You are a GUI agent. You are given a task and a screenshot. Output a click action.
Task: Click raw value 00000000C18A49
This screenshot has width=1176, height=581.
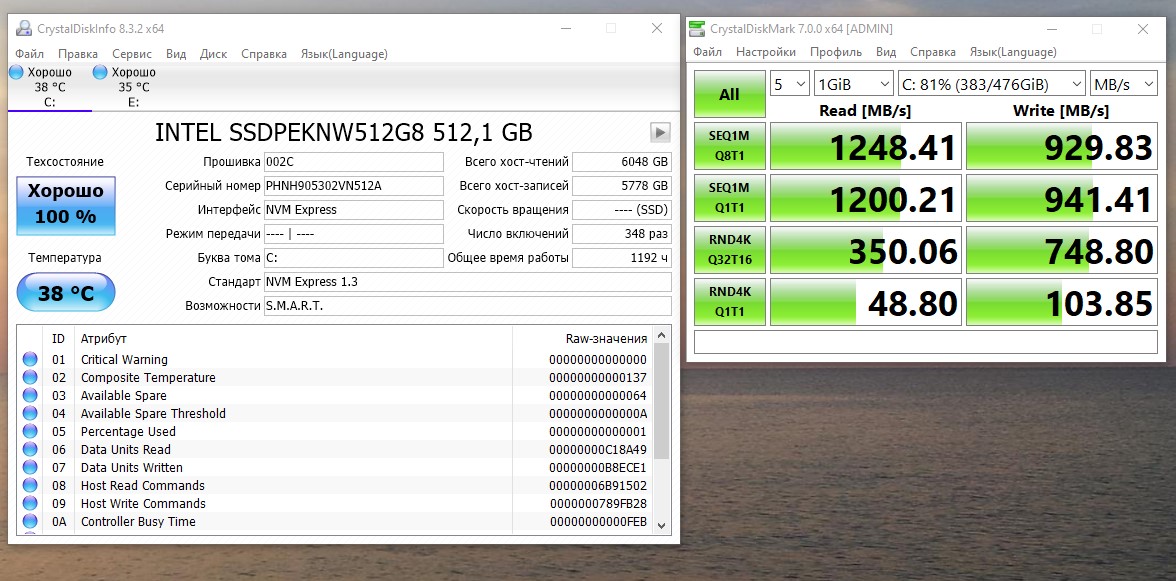pyautogui.click(x=598, y=450)
